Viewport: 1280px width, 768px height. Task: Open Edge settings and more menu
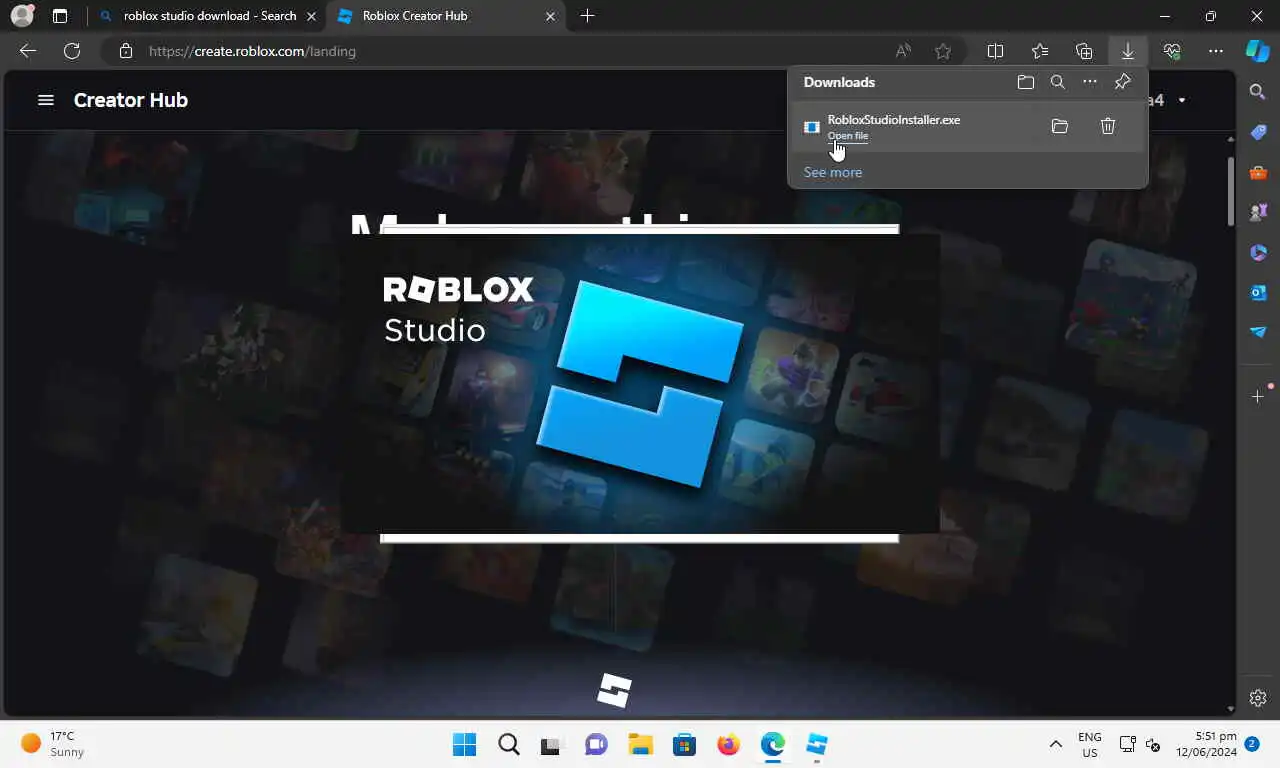pos(1216,51)
